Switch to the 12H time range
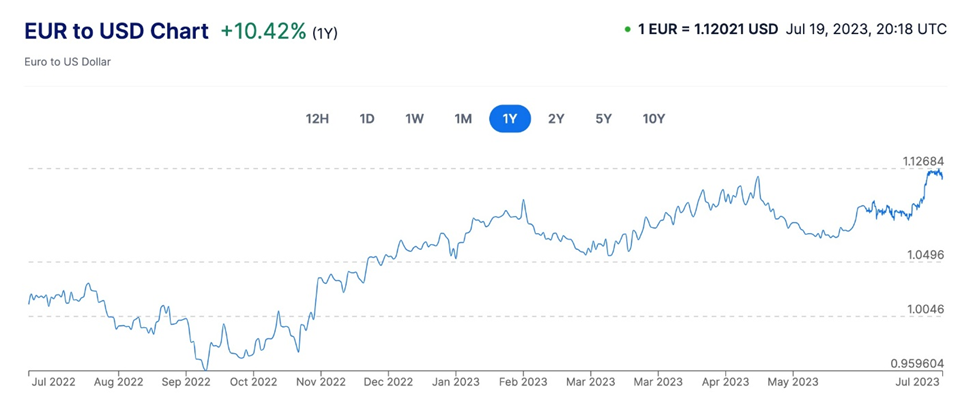 317,119
